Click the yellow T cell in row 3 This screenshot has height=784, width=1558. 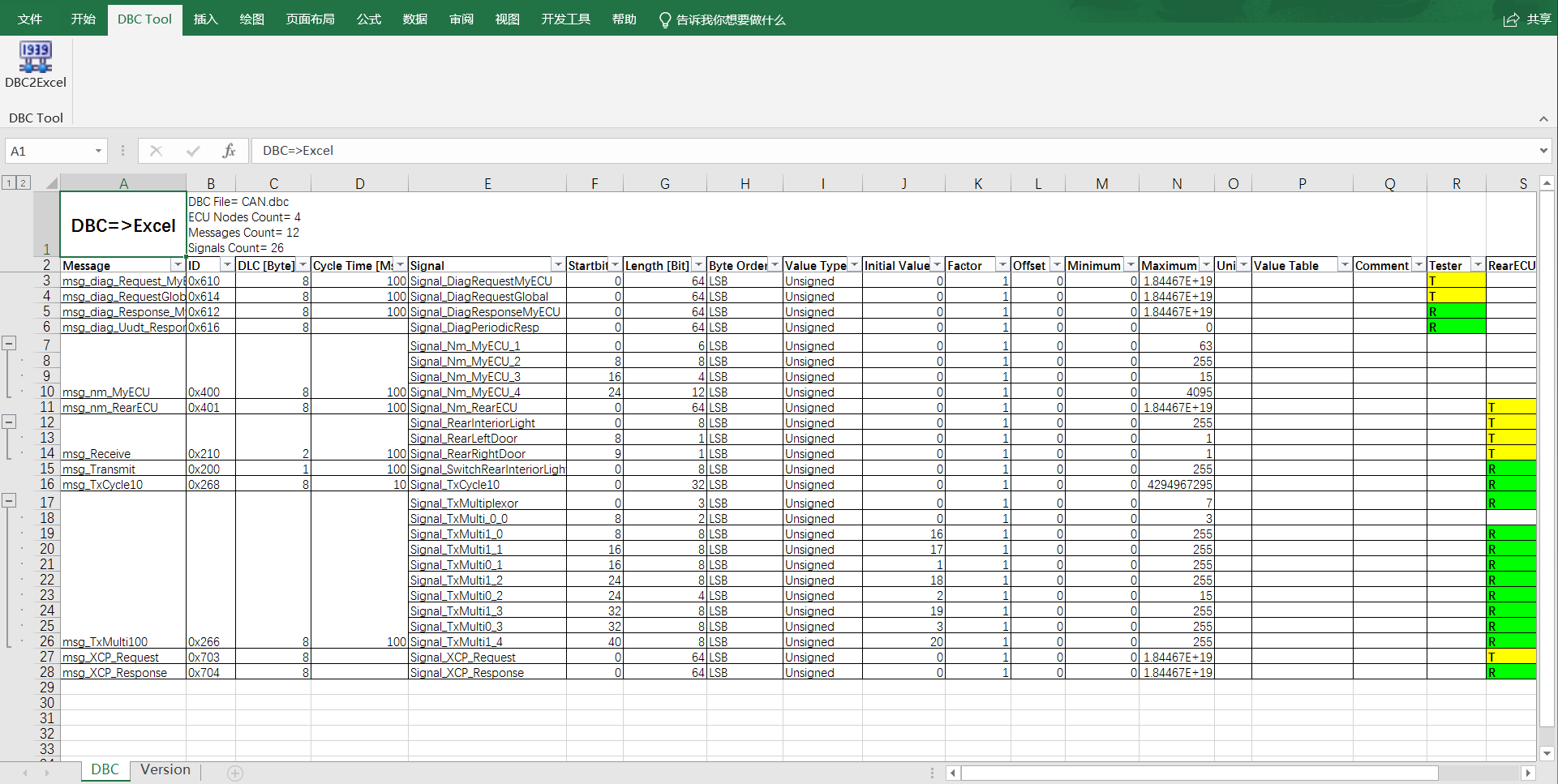[x=1456, y=281]
